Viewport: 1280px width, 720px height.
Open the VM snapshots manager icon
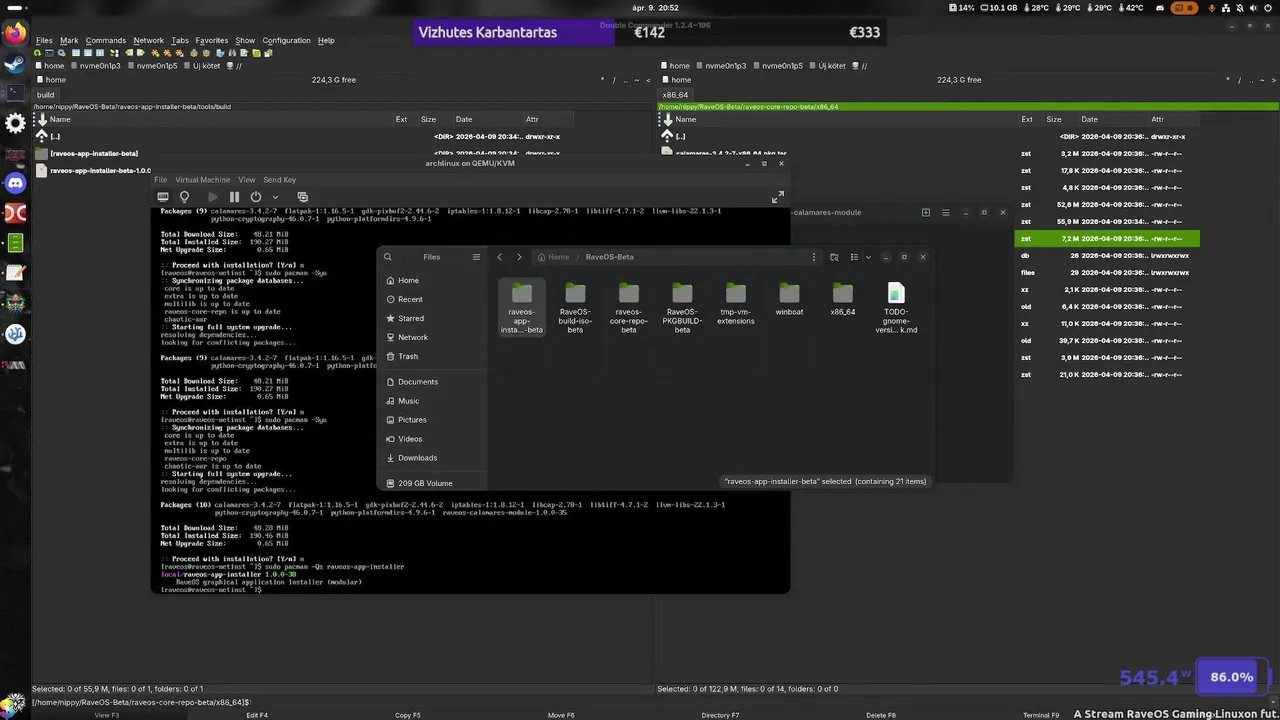click(302, 197)
